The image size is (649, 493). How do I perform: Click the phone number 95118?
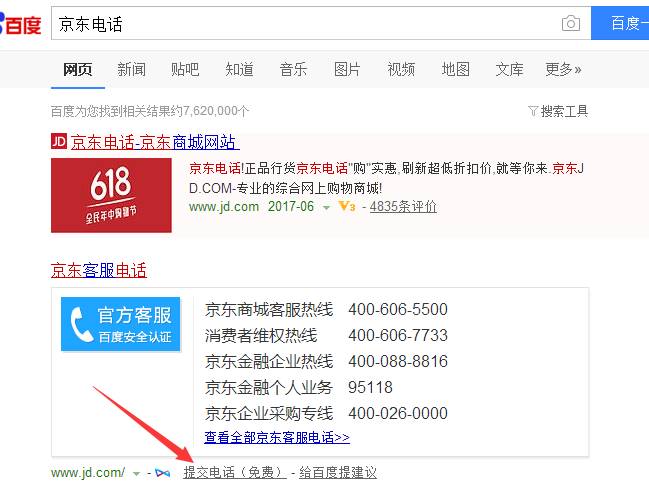click(370, 387)
